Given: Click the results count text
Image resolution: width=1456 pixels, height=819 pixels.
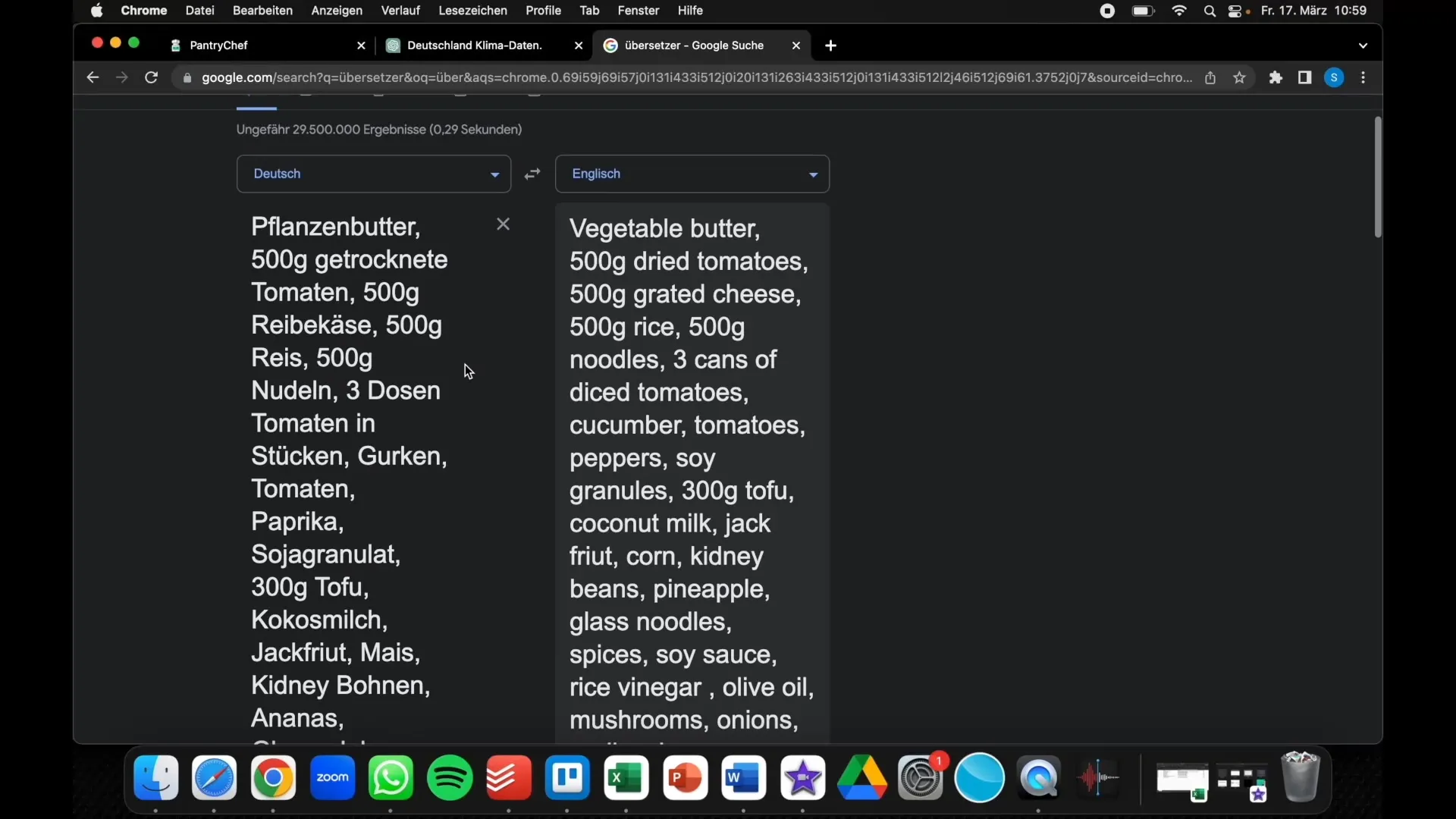Looking at the screenshot, I should click(379, 130).
